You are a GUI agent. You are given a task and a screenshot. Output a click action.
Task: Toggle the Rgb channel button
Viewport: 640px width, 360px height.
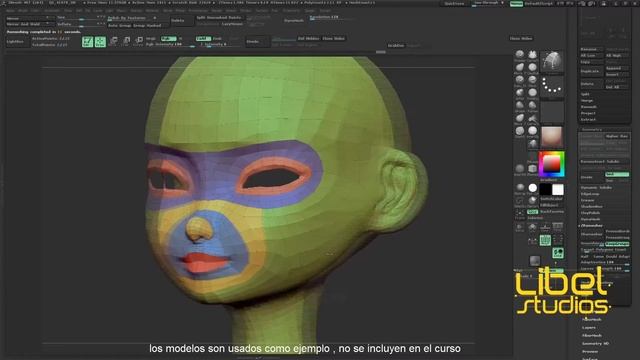click(x=168, y=38)
